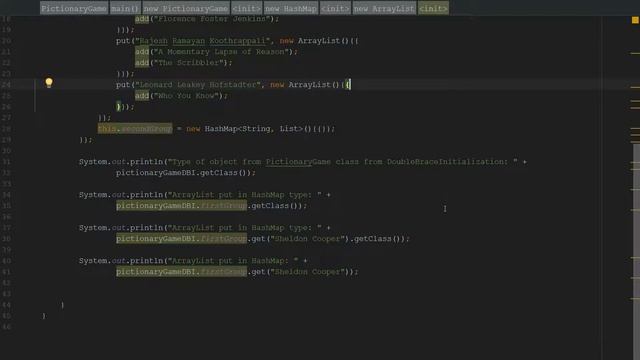
Task: Click "ArrayList put in HashMap: " string
Action: (233, 261)
